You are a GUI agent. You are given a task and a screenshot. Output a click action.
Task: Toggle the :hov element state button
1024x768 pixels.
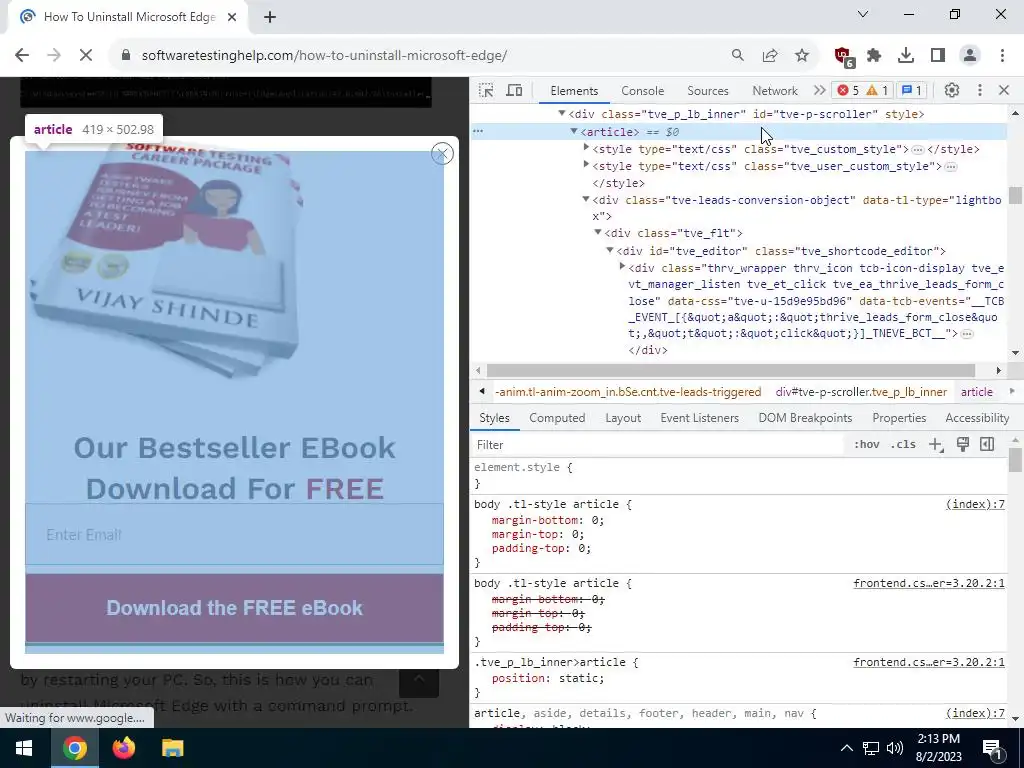pyautogui.click(x=866, y=445)
